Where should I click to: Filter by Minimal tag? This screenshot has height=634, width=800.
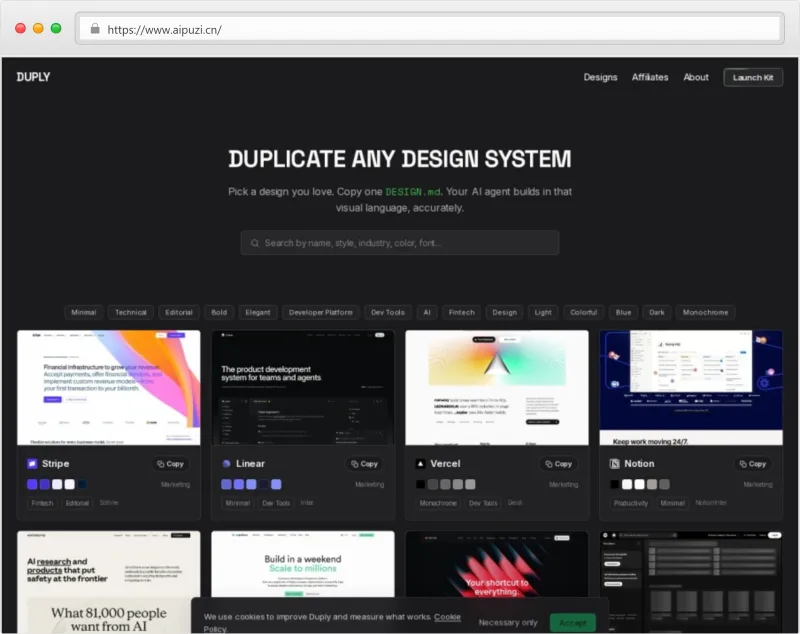(84, 312)
